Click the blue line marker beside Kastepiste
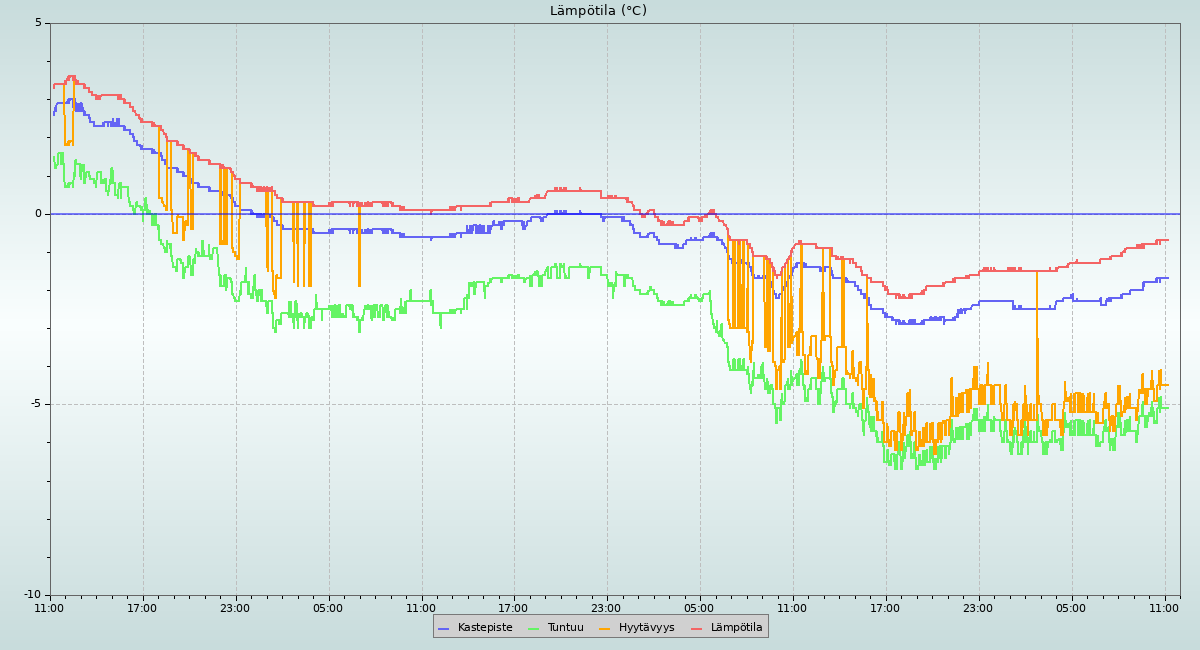1200x650 pixels. point(444,628)
